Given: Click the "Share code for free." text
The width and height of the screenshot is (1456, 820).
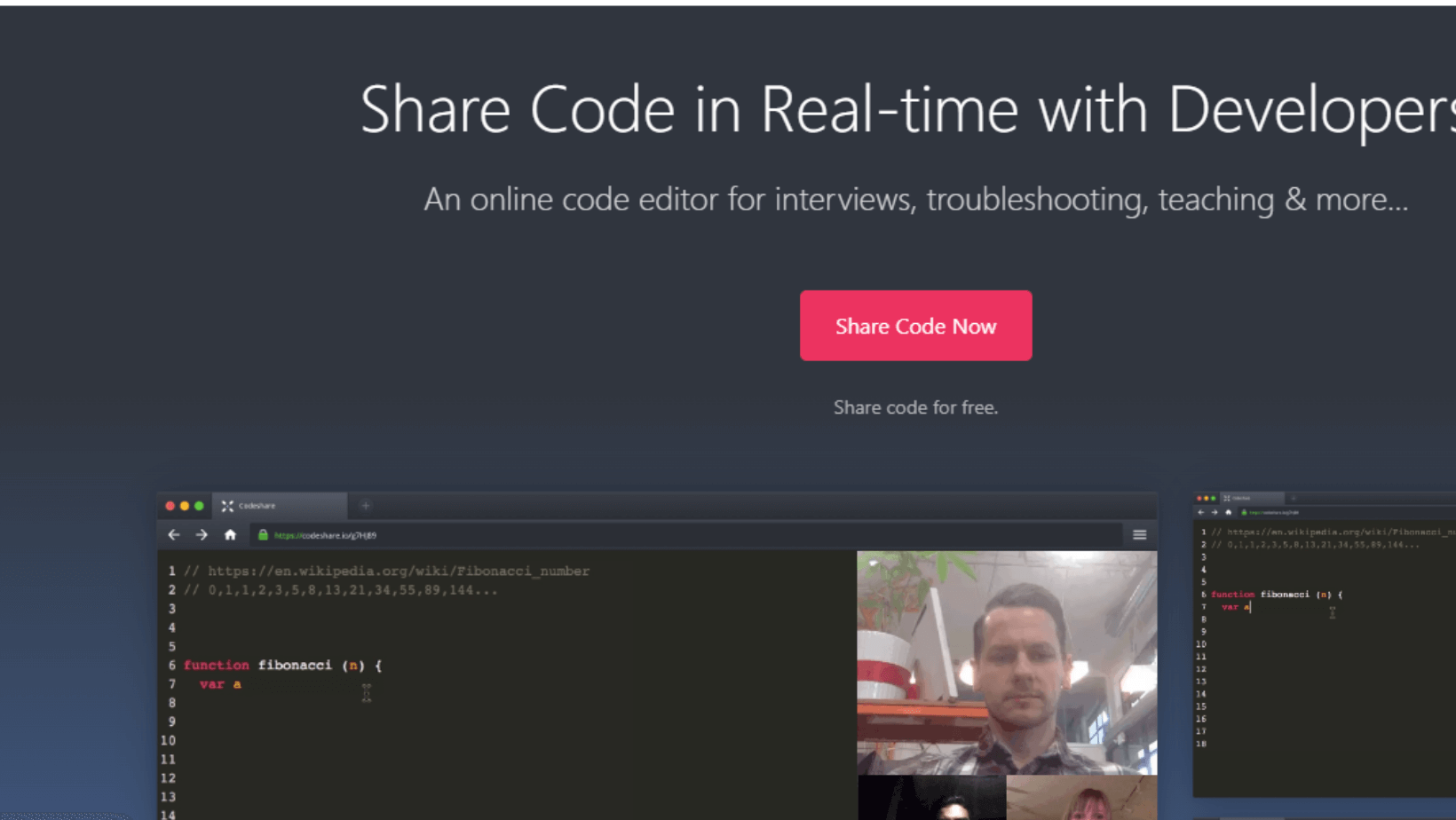Looking at the screenshot, I should 915,407.
